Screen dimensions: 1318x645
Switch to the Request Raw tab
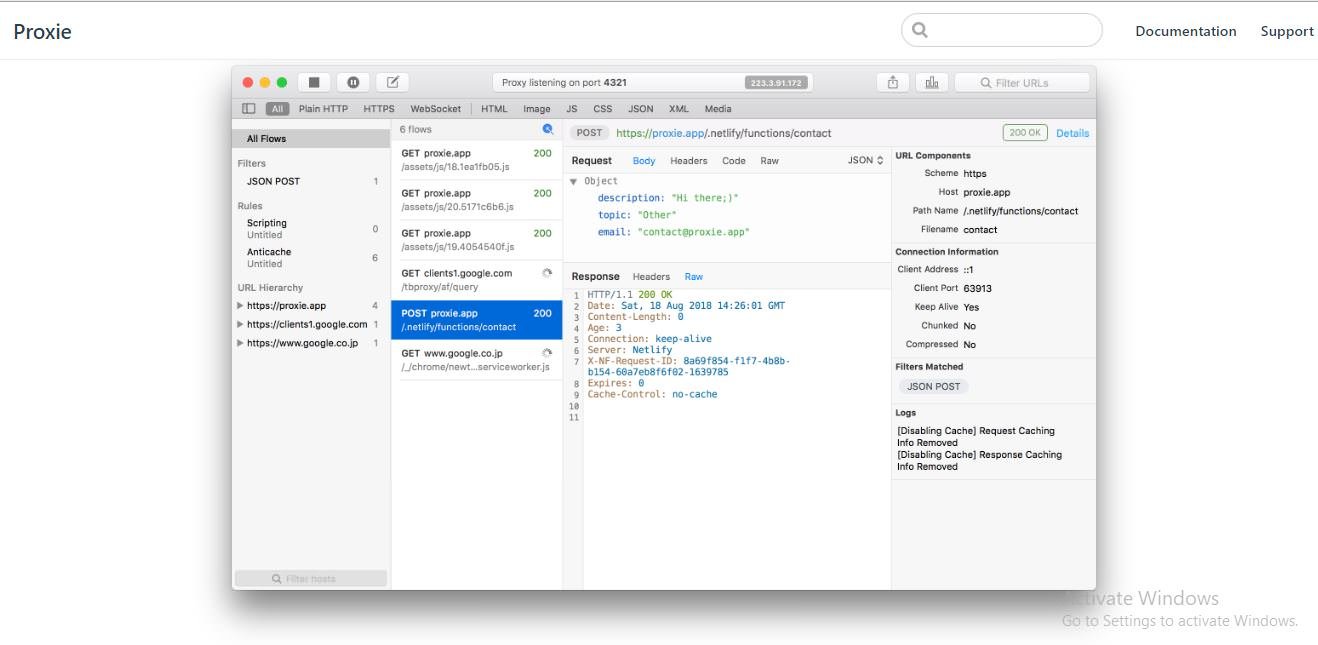(x=769, y=161)
